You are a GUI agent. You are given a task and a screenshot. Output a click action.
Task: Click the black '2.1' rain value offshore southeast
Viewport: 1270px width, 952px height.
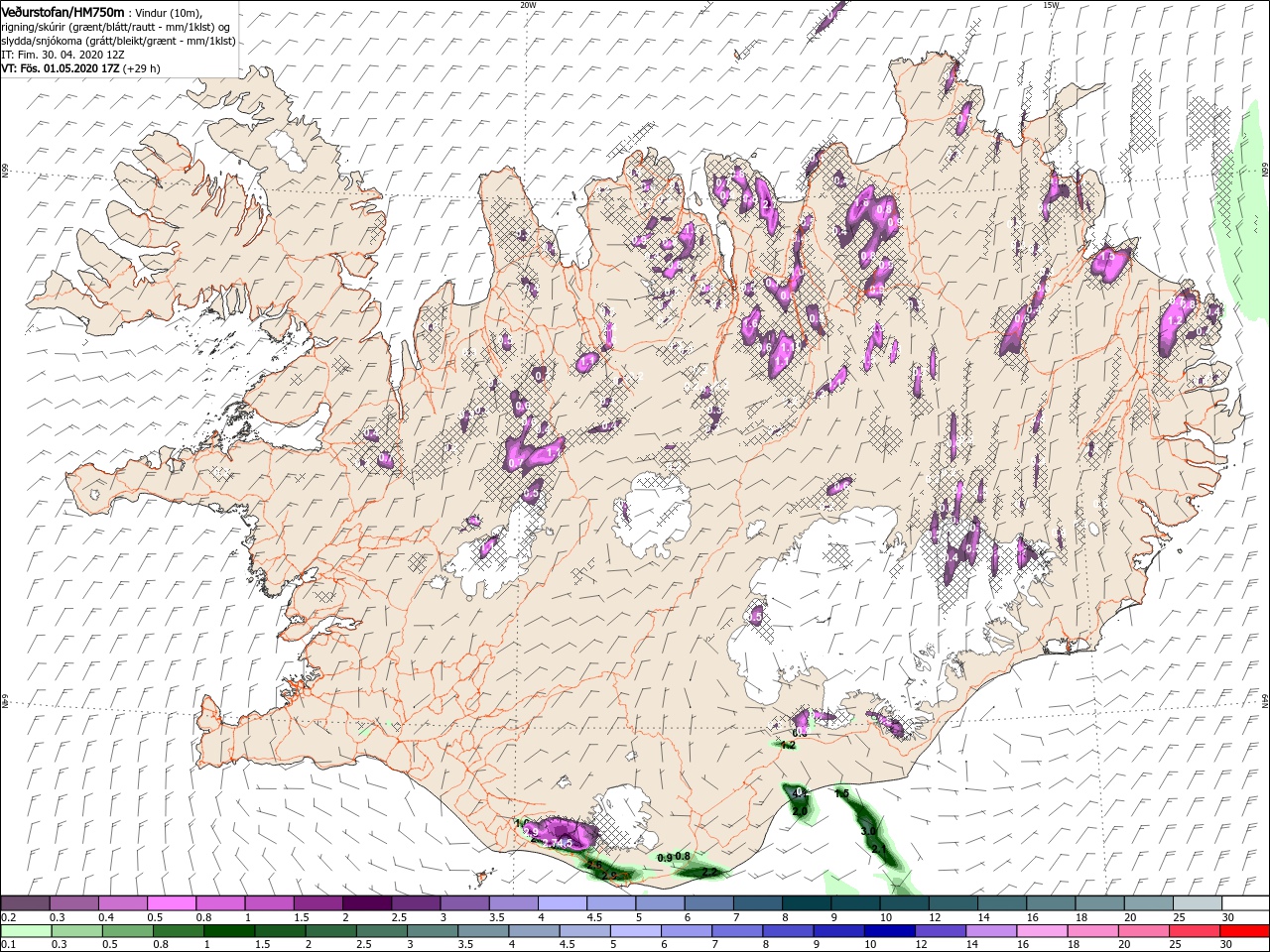tap(878, 849)
